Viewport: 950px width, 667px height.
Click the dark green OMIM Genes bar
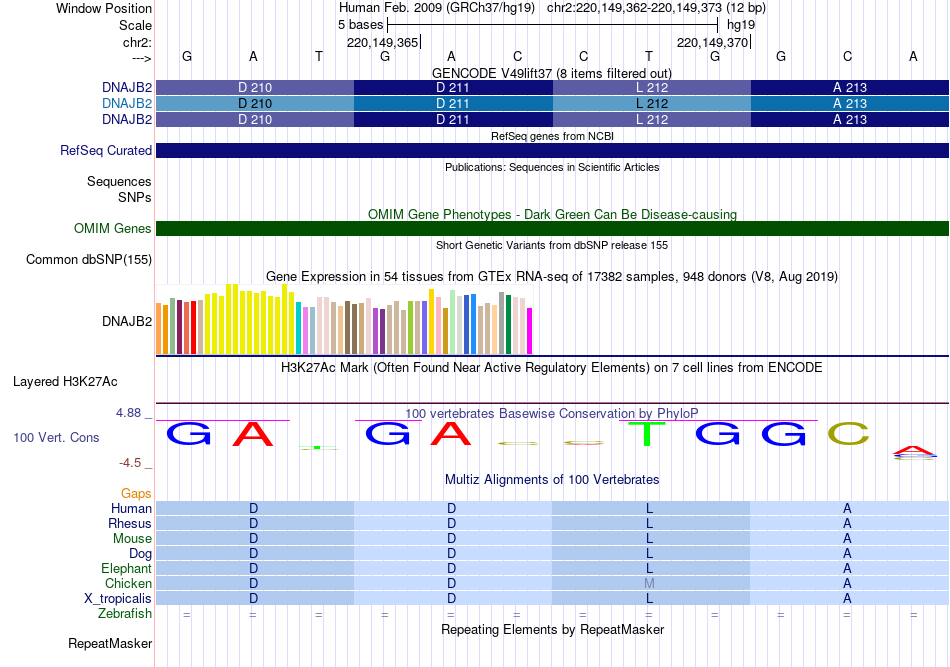click(x=552, y=228)
